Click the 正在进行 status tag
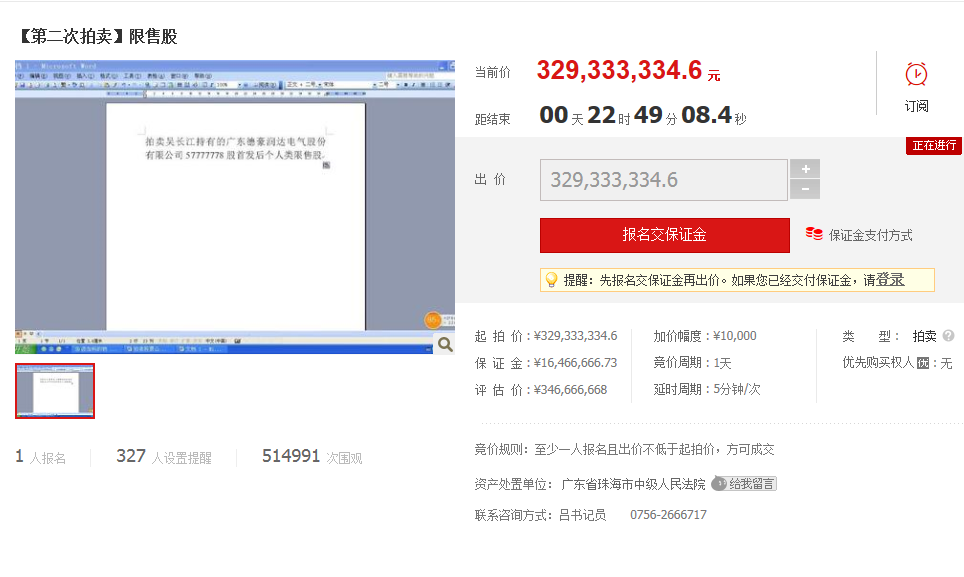The height and width of the screenshot is (577, 964). [x=933, y=146]
